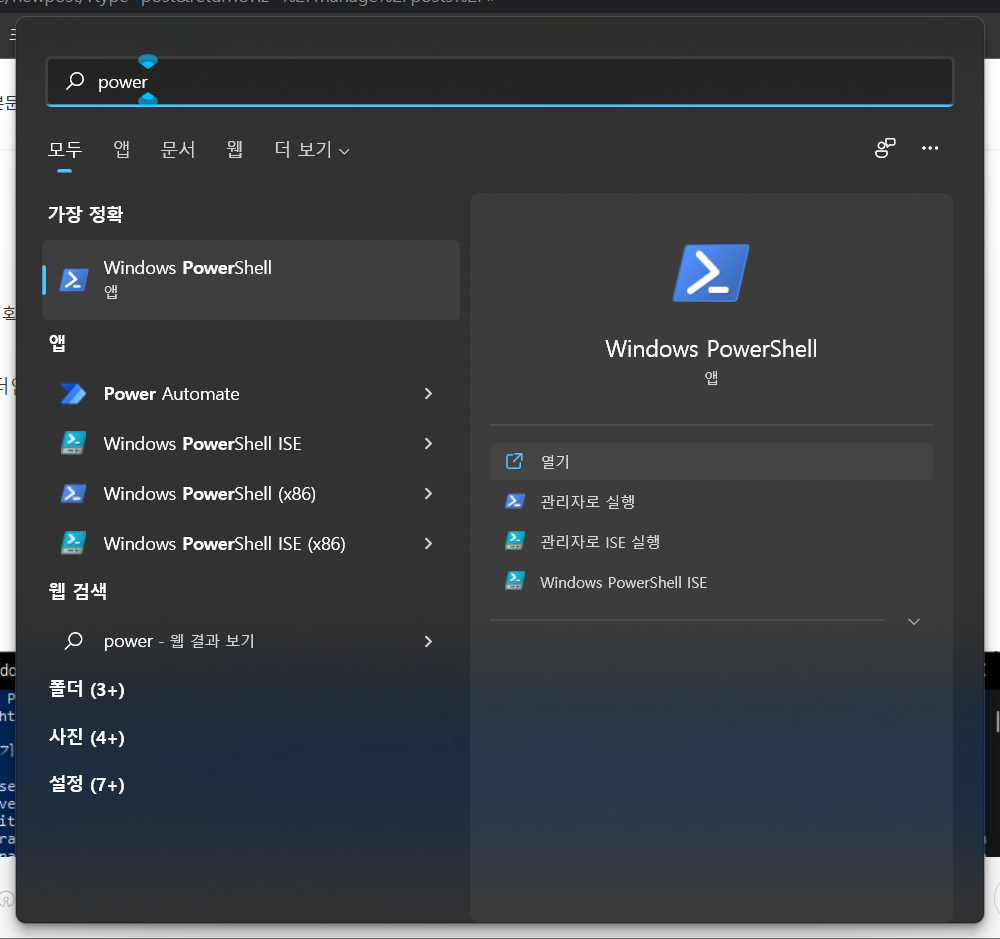Click Windows PowerShell title in preview pane
The width and height of the screenshot is (1000, 939).
[711, 349]
